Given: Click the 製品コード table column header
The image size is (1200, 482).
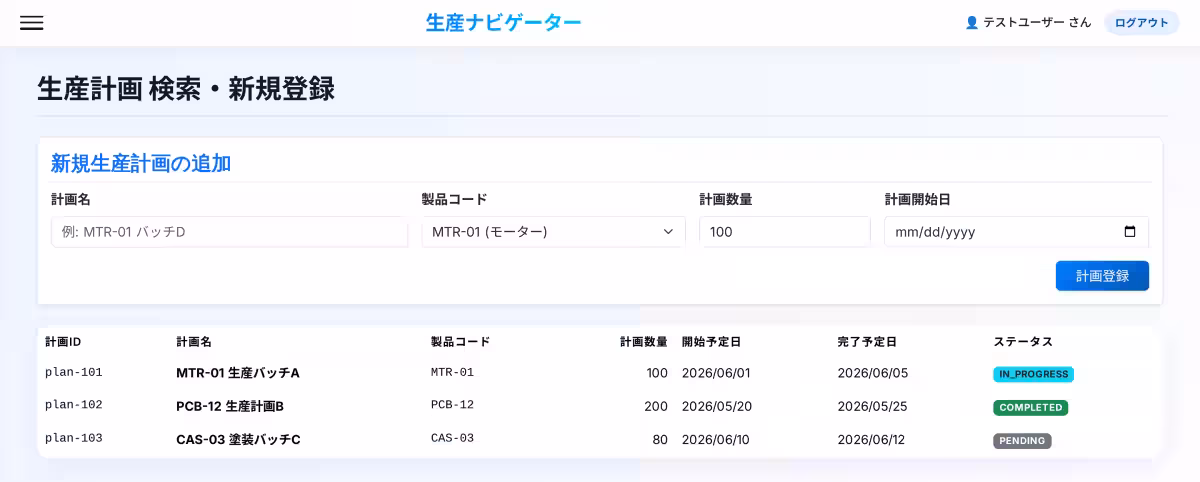Looking at the screenshot, I should point(461,342).
